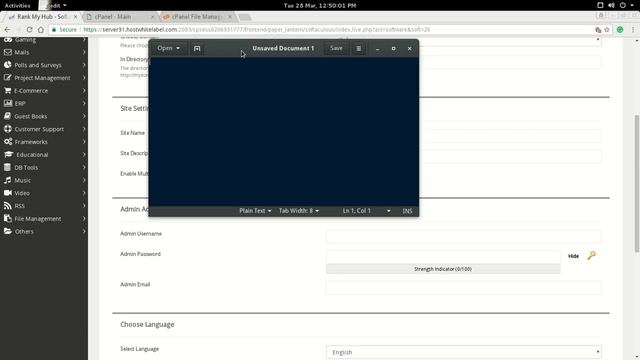Expand the E-Commerce category arrow

pos(84,91)
